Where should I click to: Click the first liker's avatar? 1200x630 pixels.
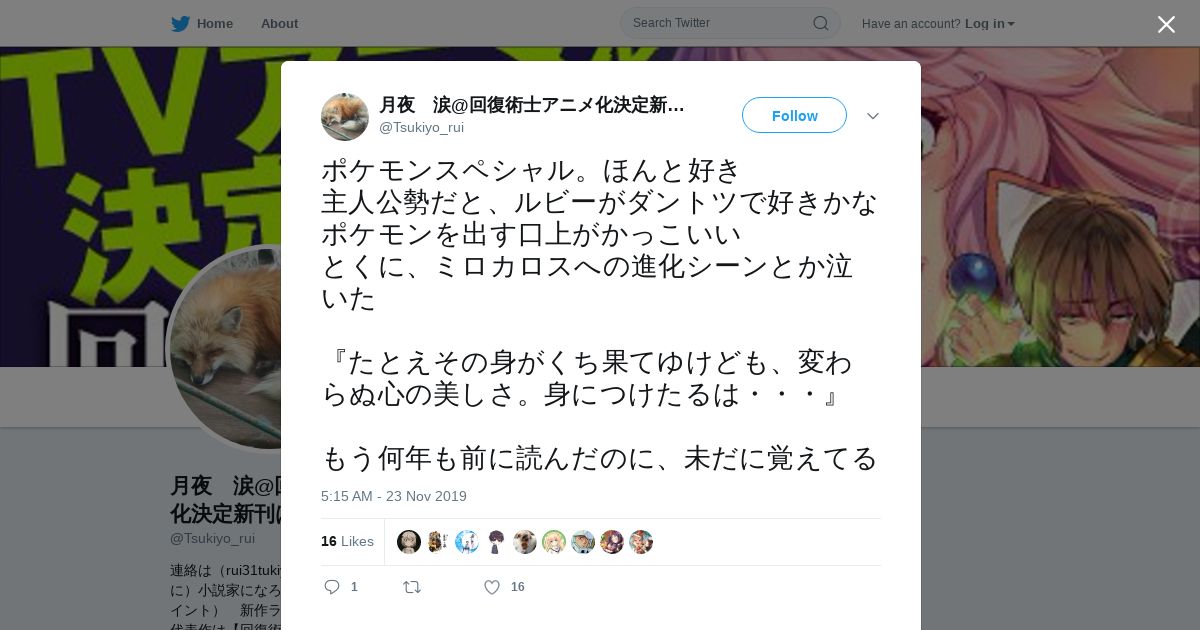[x=409, y=542]
